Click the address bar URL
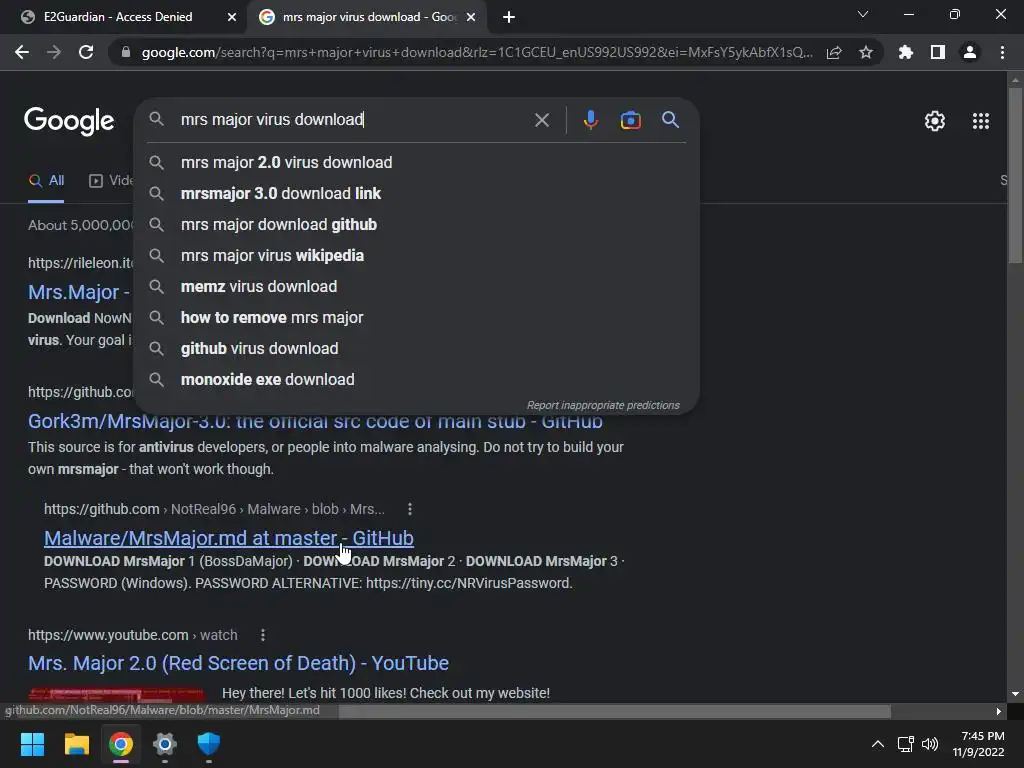The image size is (1024, 768). pos(477,52)
